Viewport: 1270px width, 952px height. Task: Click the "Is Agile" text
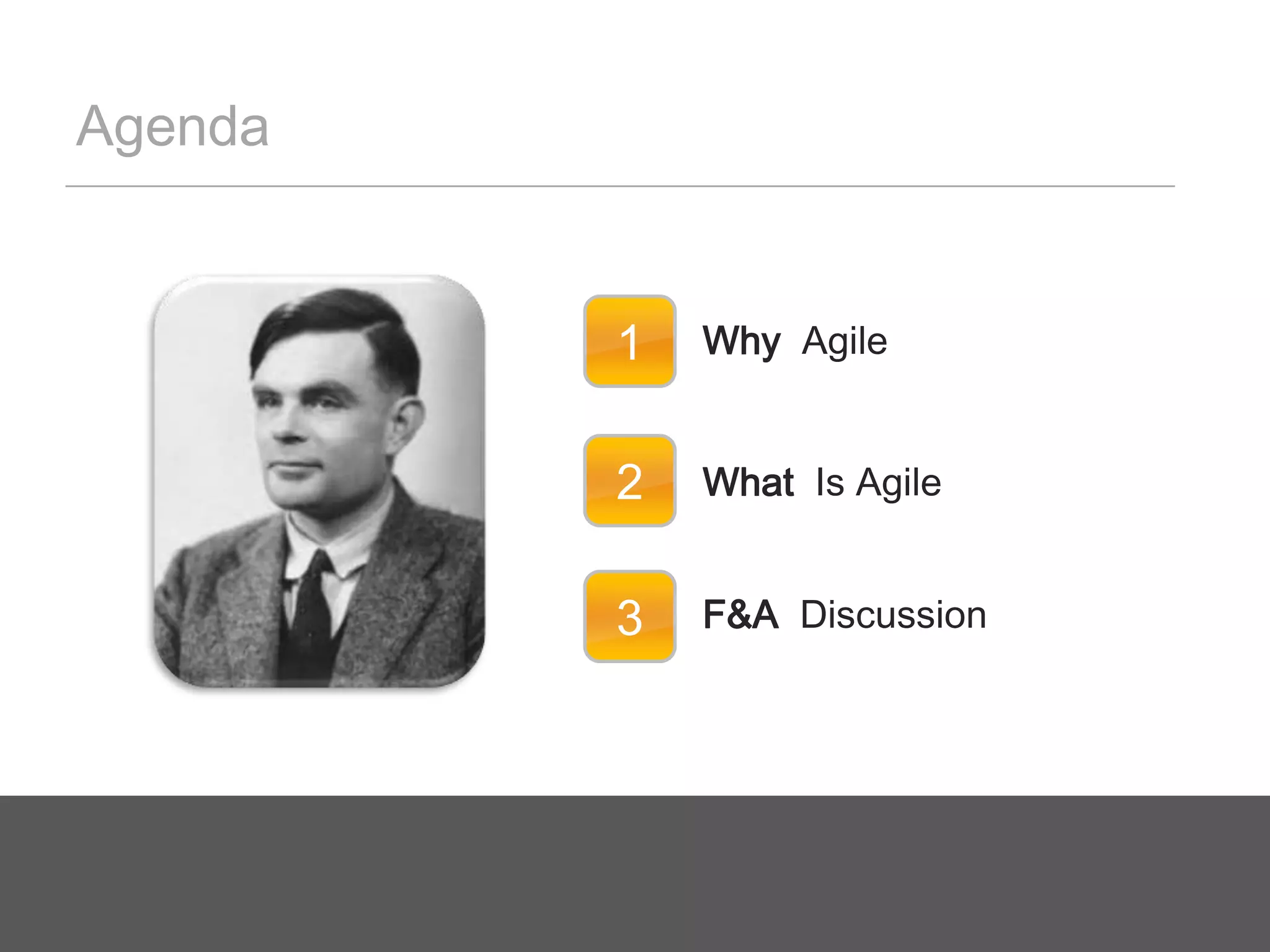[x=878, y=482]
